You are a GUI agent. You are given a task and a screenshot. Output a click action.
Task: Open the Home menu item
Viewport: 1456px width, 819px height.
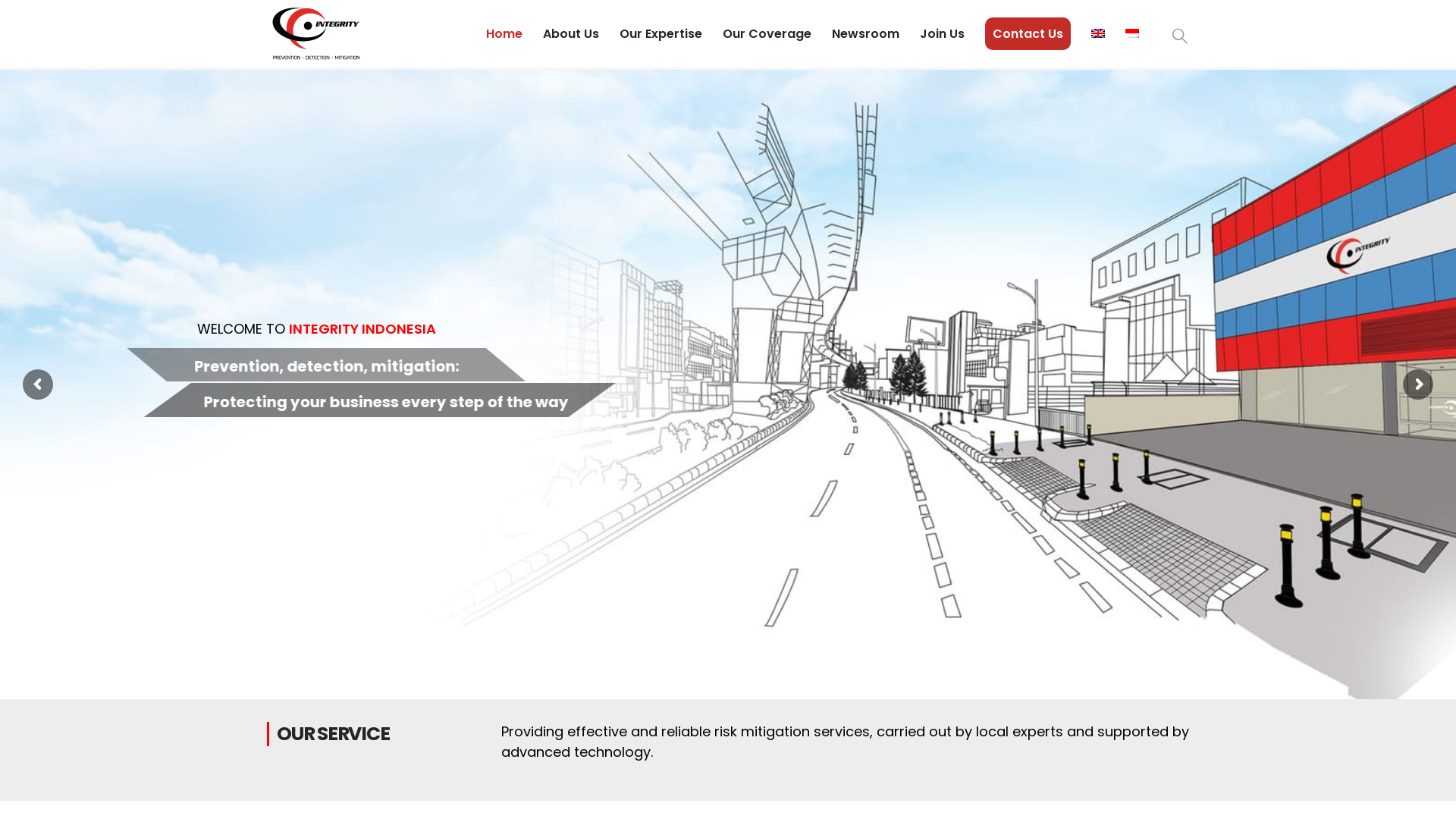504,34
